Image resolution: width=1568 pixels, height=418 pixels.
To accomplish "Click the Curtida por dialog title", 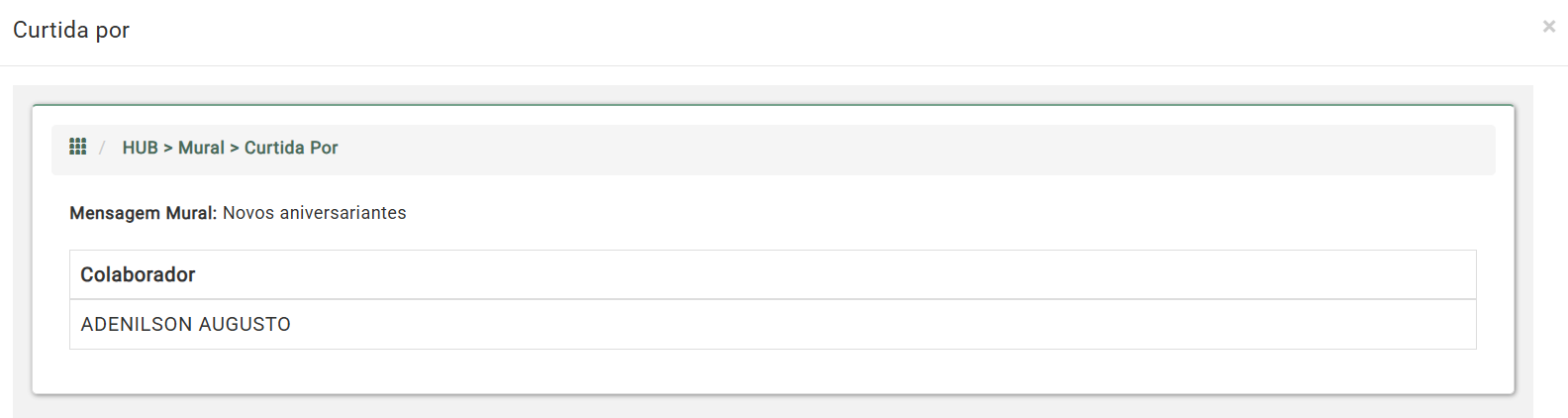I will pos(71,30).
